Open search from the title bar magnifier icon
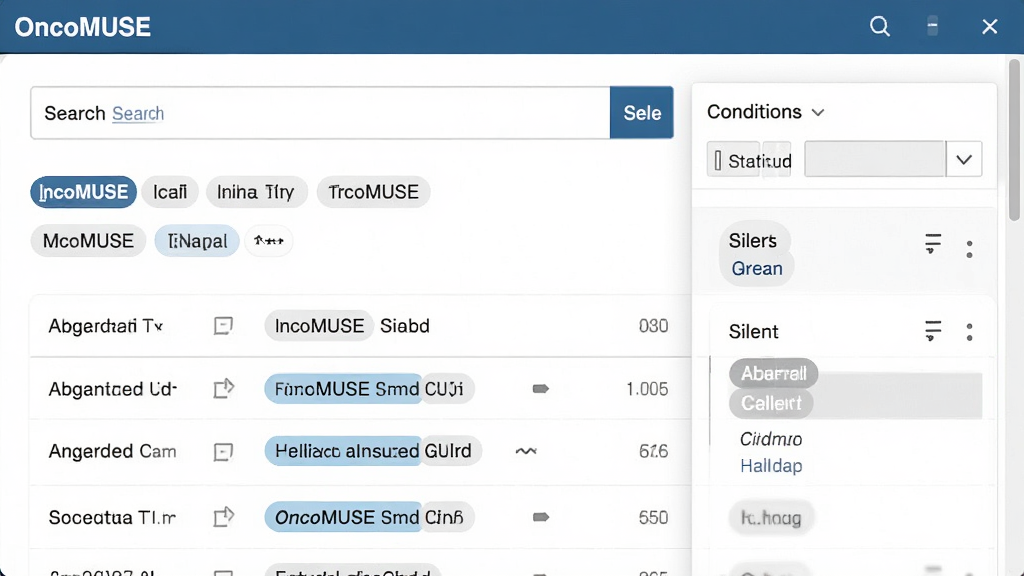 point(880,26)
